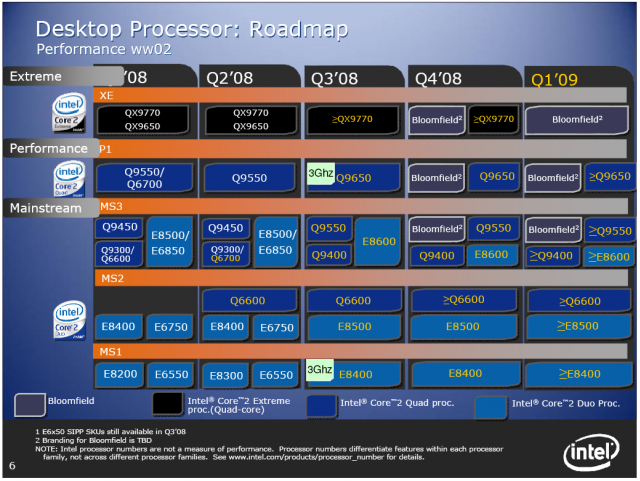Click the Performance segment label

pyautogui.click(x=49, y=148)
